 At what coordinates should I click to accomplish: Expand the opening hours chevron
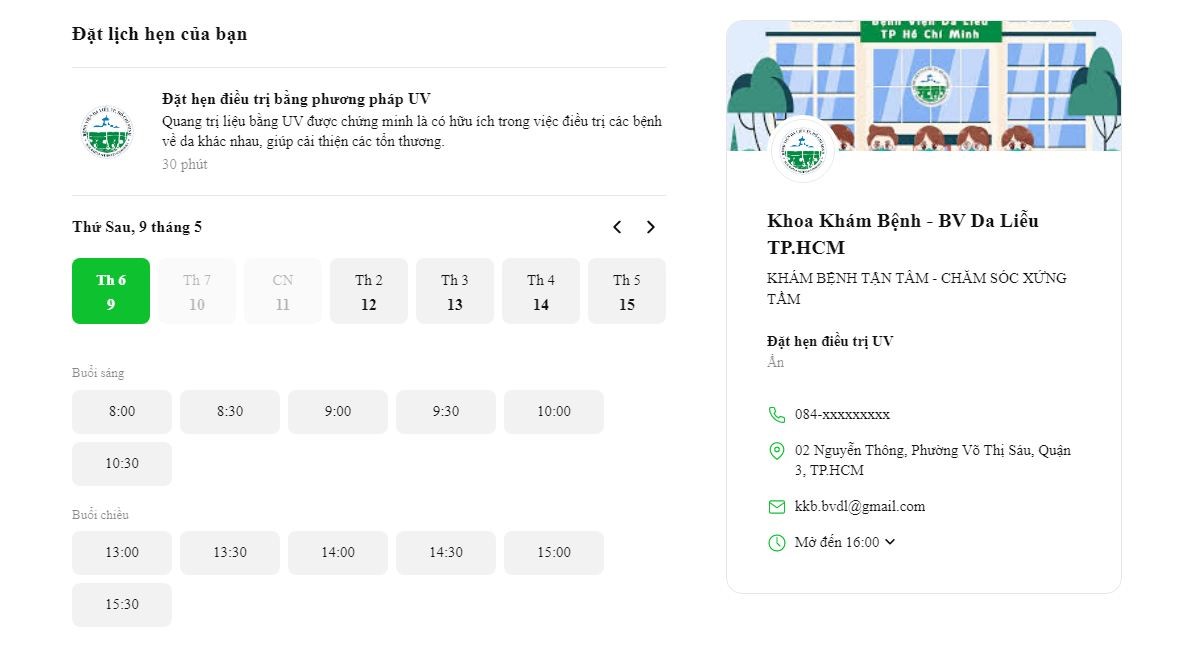(x=890, y=542)
